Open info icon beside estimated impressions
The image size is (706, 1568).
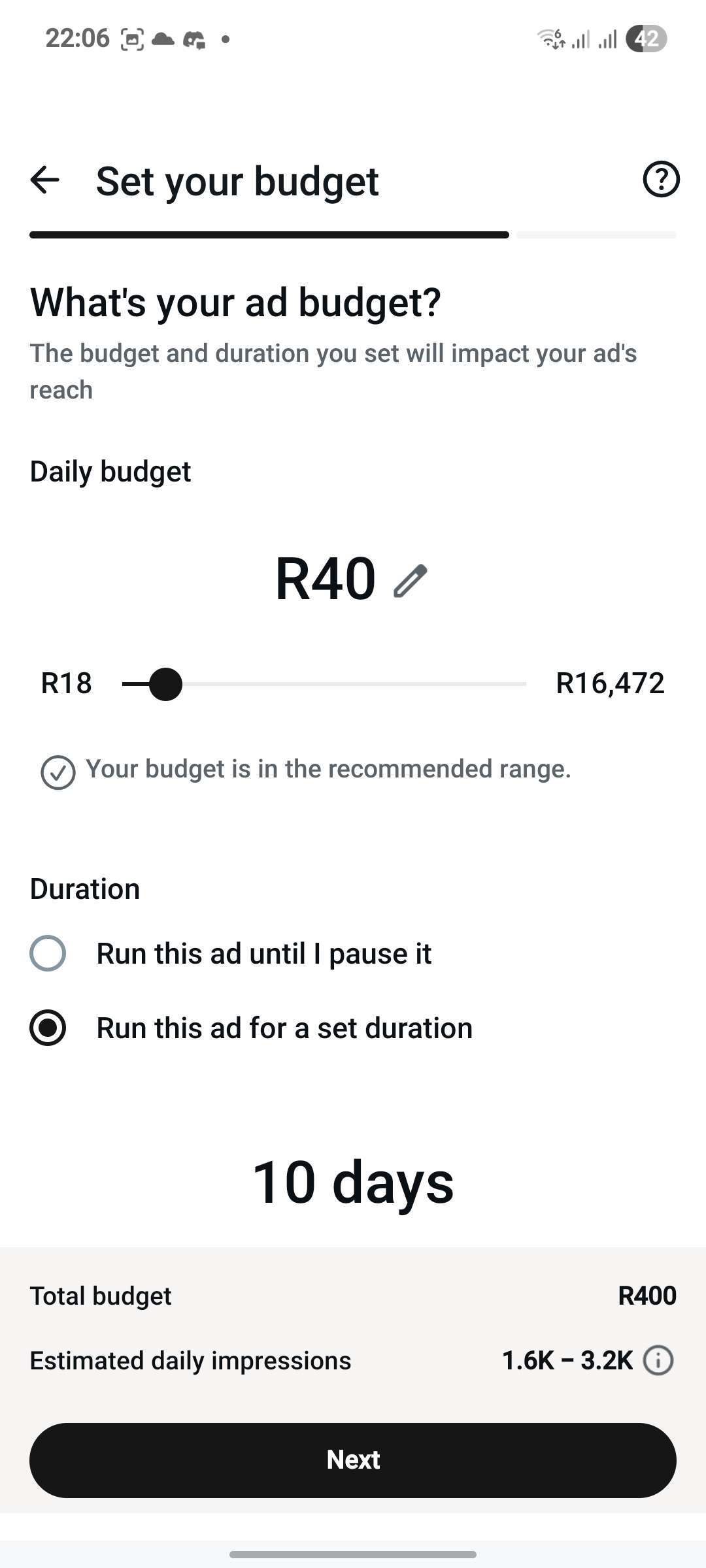[x=658, y=1361]
